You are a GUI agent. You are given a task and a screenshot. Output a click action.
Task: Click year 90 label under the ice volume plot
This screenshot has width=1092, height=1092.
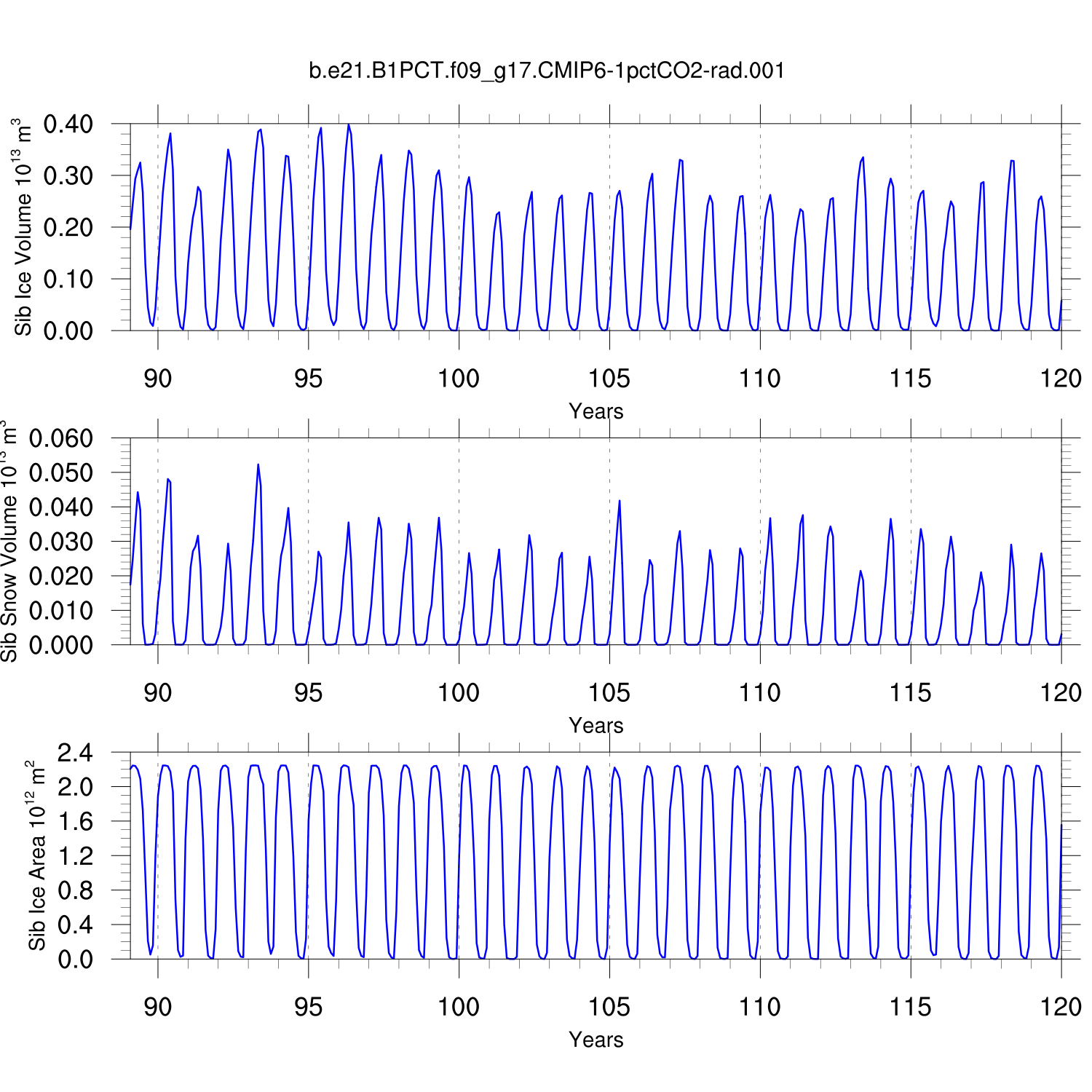tap(157, 379)
